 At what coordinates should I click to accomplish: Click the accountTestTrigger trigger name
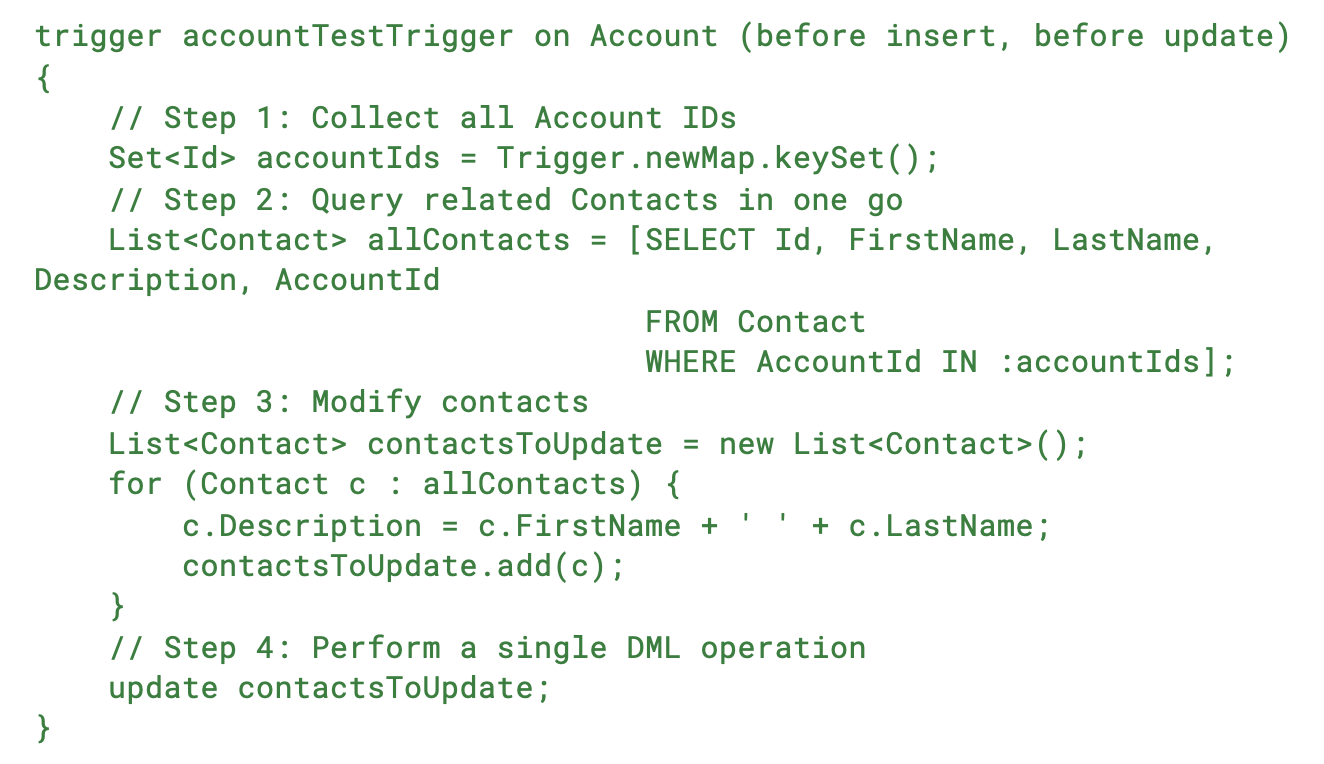click(347, 37)
